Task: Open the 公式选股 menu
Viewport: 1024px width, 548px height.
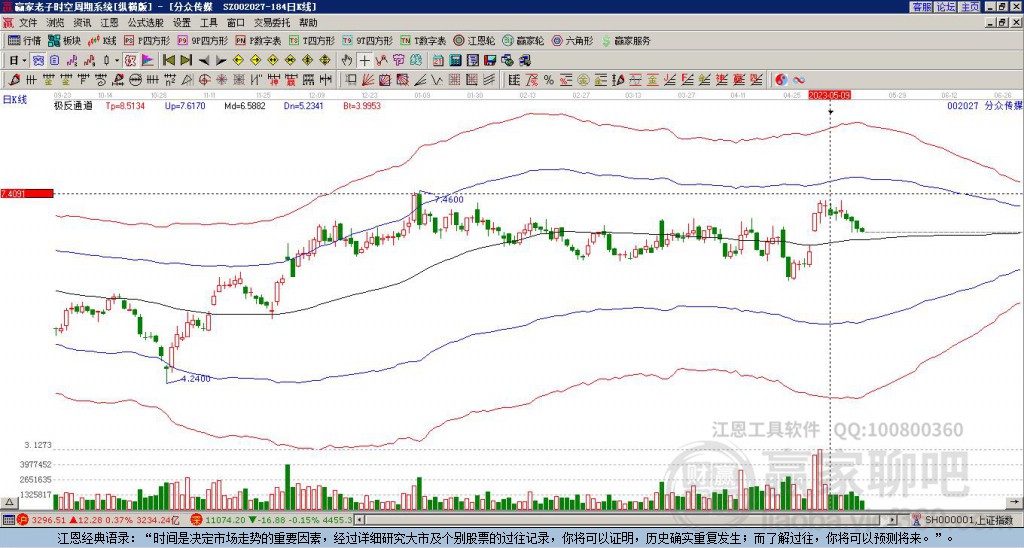Action: coord(145,23)
